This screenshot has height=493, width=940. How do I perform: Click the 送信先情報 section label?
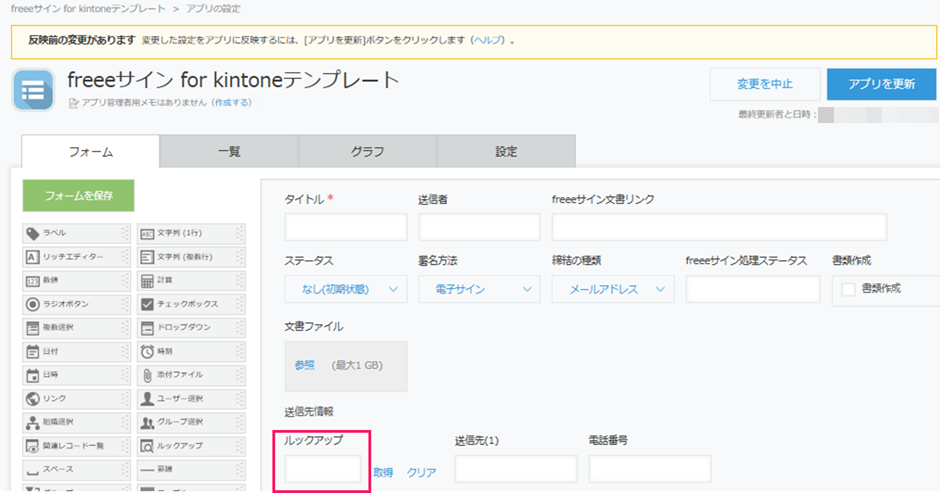(309, 411)
